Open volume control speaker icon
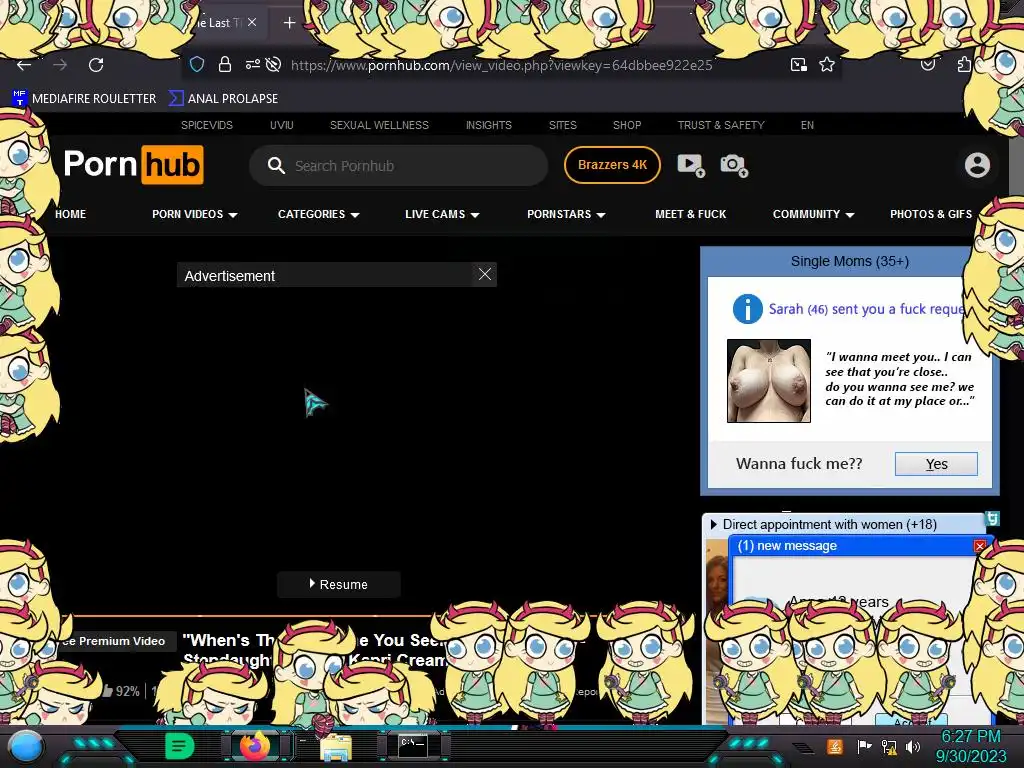Image resolution: width=1024 pixels, height=768 pixels. (x=913, y=746)
